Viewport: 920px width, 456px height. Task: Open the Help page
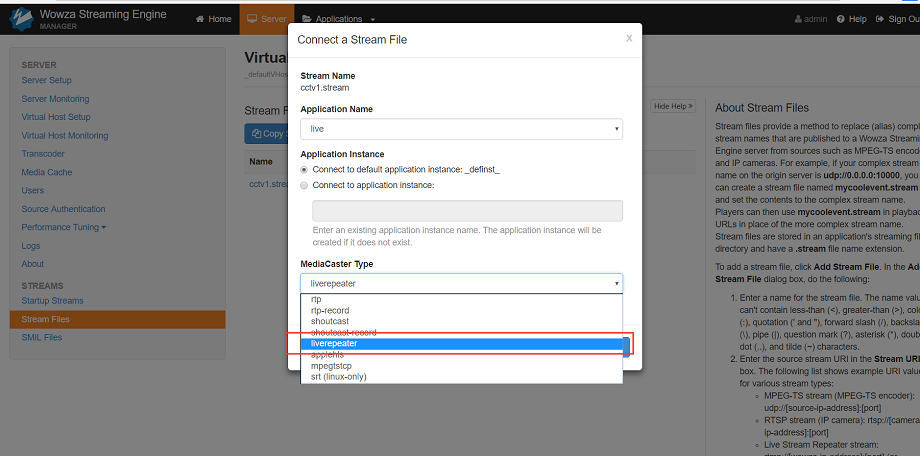[x=851, y=19]
